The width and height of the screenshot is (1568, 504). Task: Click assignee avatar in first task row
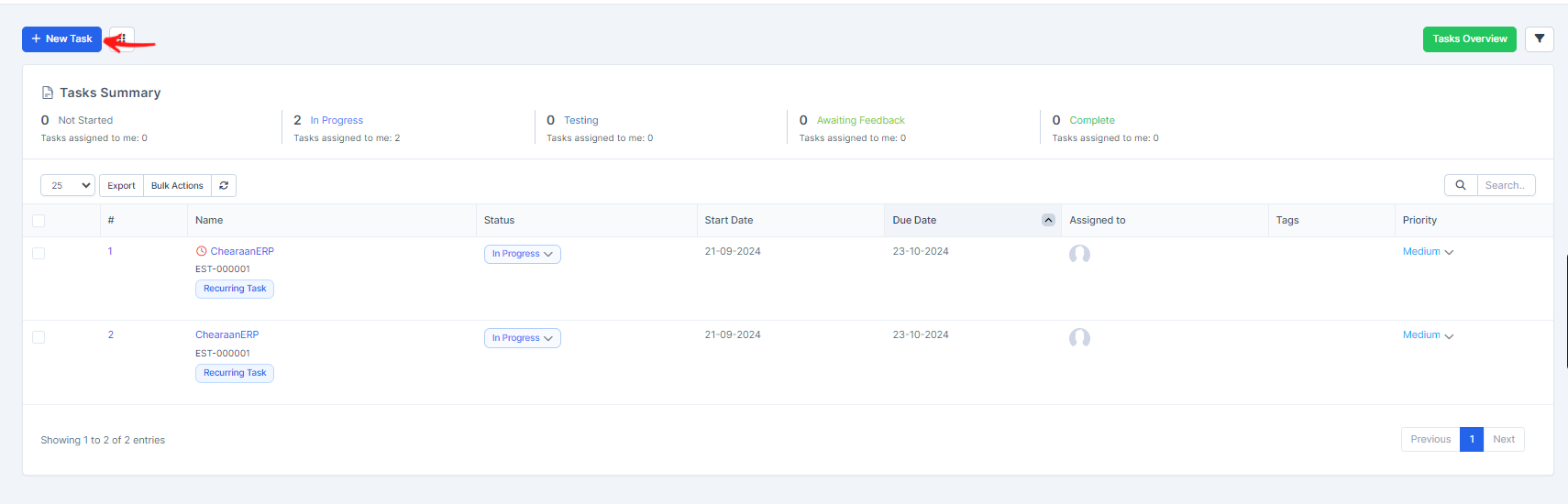(1079, 254)
